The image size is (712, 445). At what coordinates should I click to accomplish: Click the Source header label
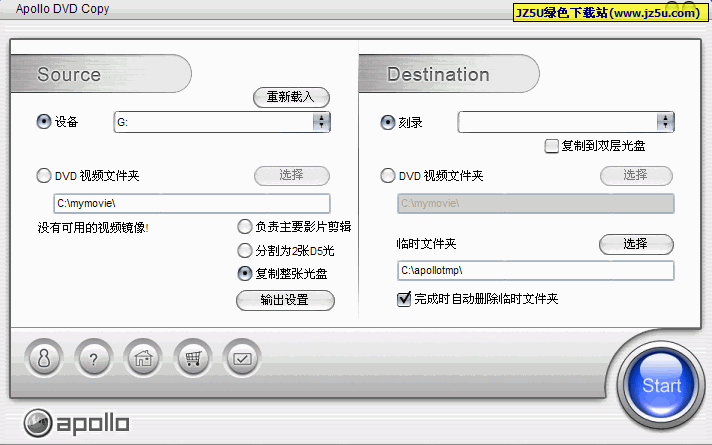[x=69, y=74]
